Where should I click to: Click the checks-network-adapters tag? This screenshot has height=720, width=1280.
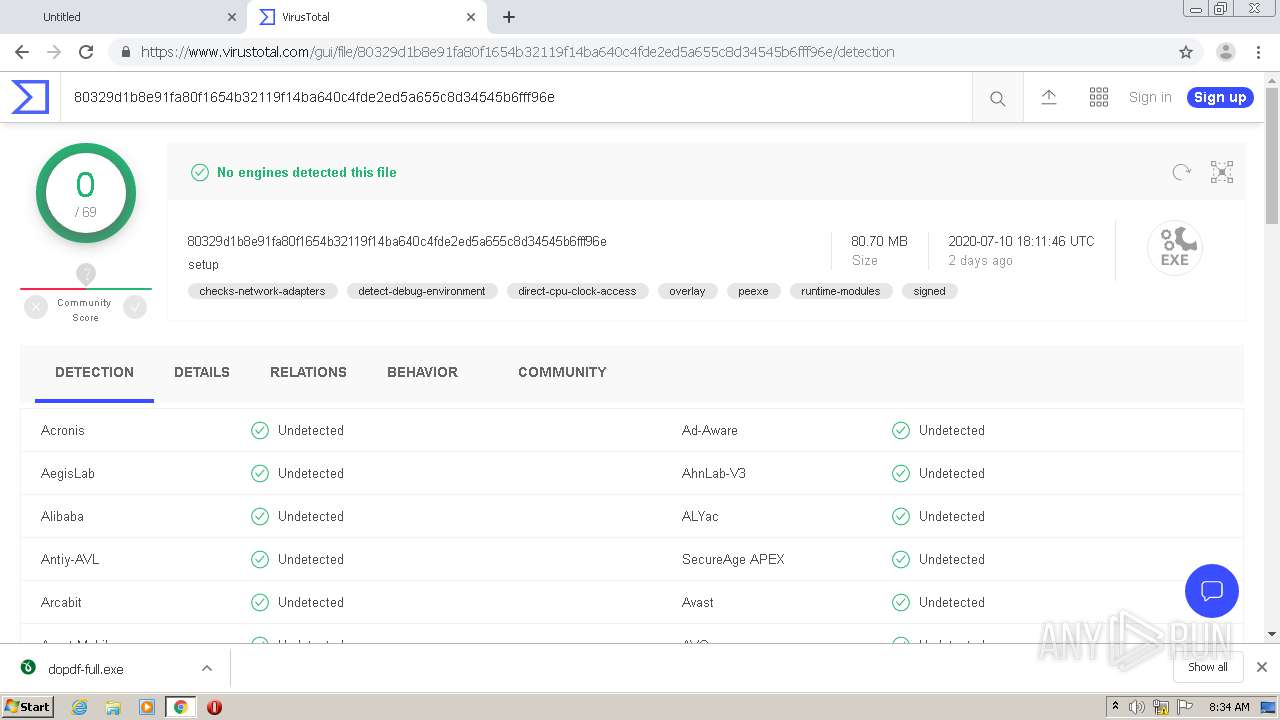[x=262, y=291]
